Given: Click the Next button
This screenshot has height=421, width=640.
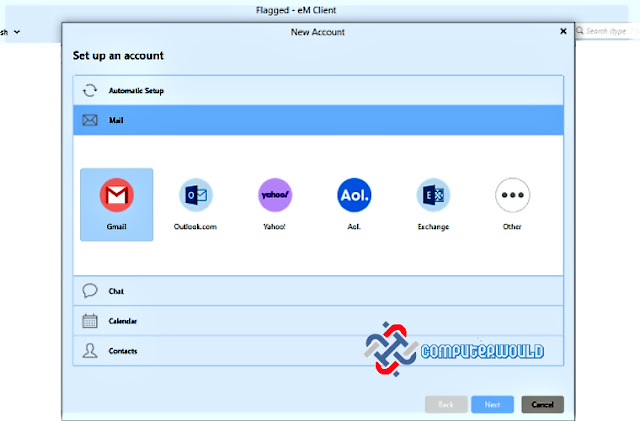Looking at the screenshot, I should coord(492,404).
